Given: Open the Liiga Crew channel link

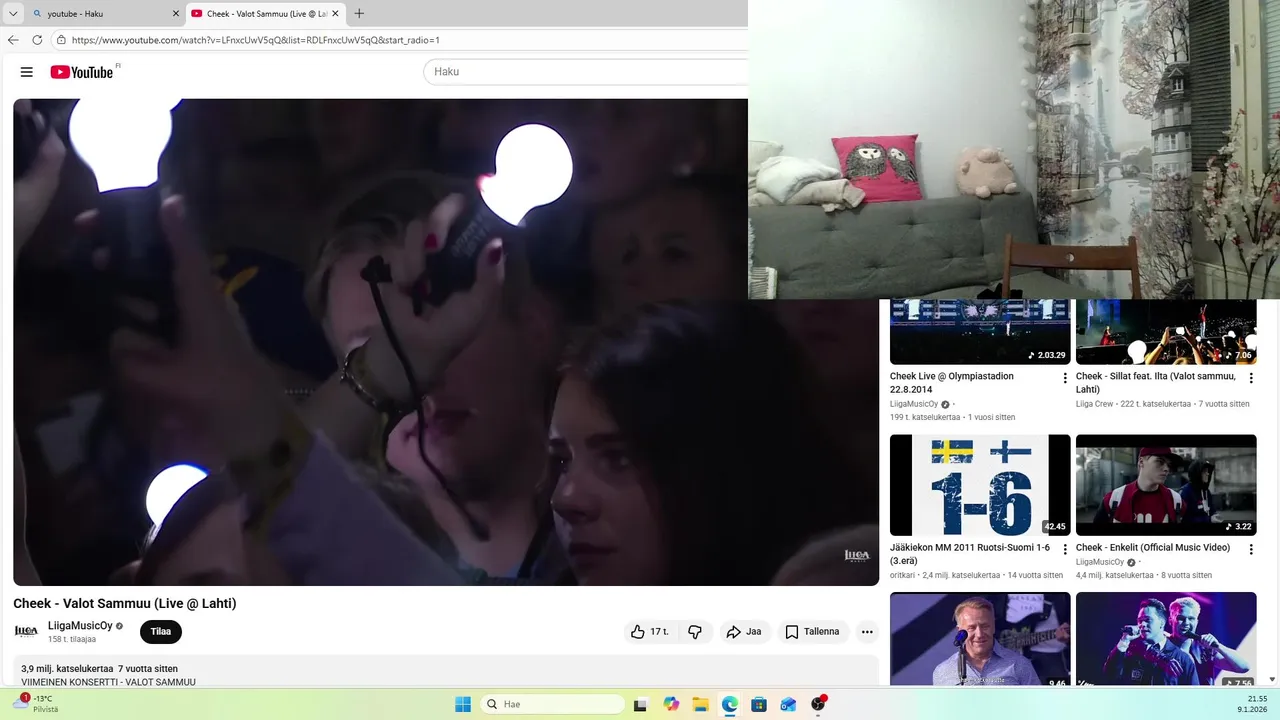Looking at the screenshot, I should (1094, 404).
